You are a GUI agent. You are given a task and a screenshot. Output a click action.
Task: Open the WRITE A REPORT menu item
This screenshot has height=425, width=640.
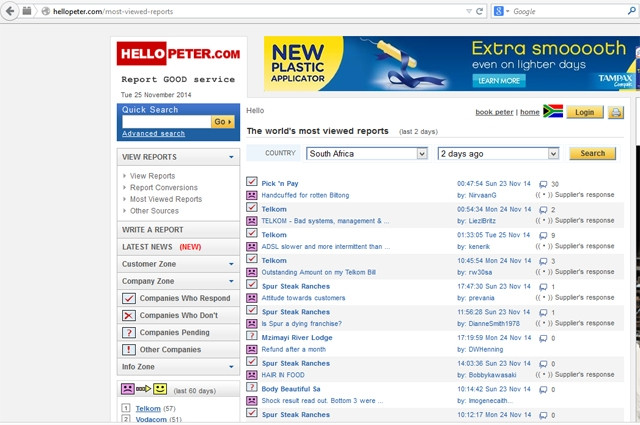coord(152,230)
